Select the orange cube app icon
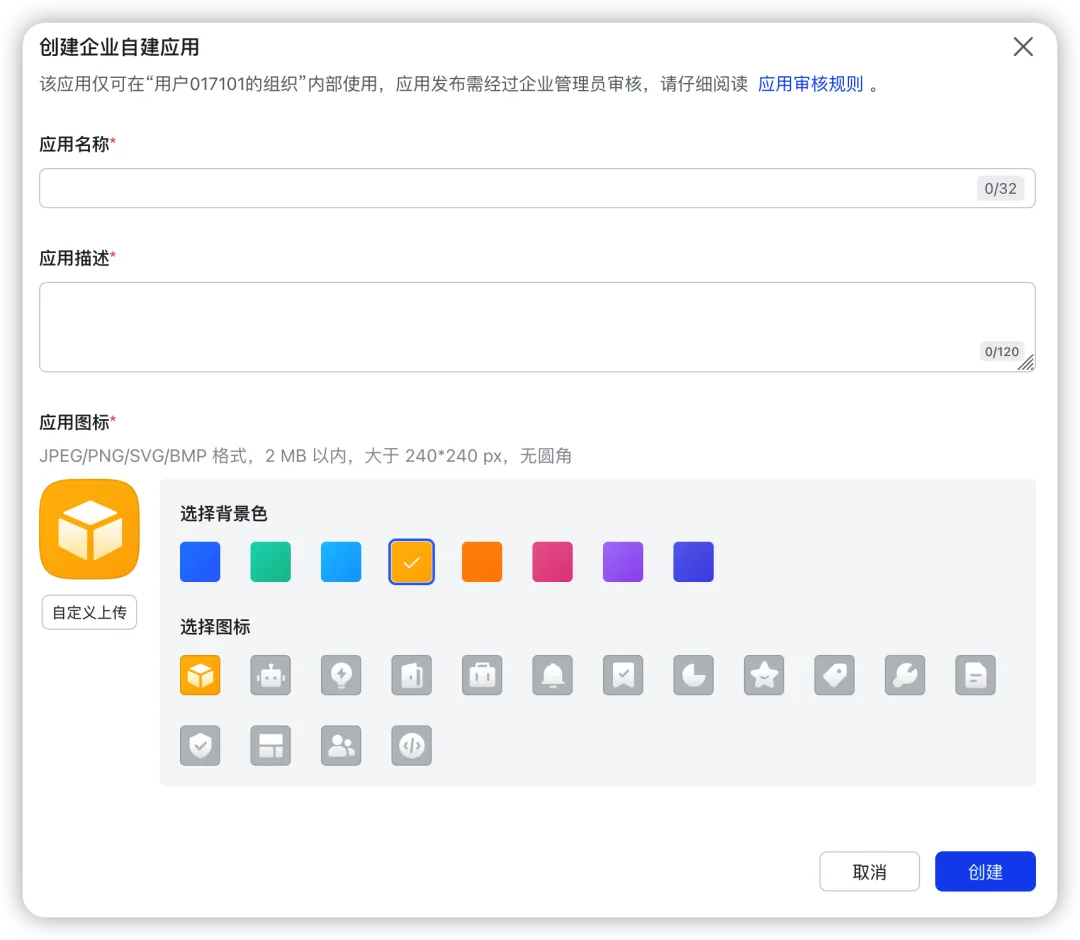The image size is (1080, 940). pyautogui.click(x=200, y=675)
